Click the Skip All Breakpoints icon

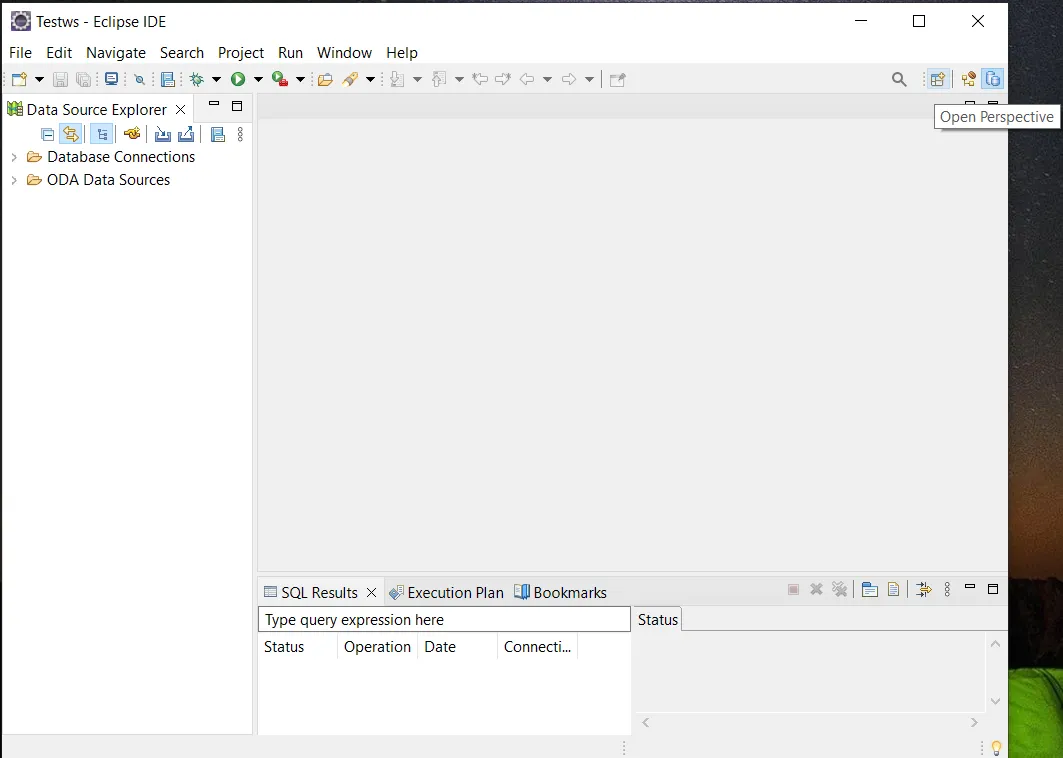tap(140, 79)
